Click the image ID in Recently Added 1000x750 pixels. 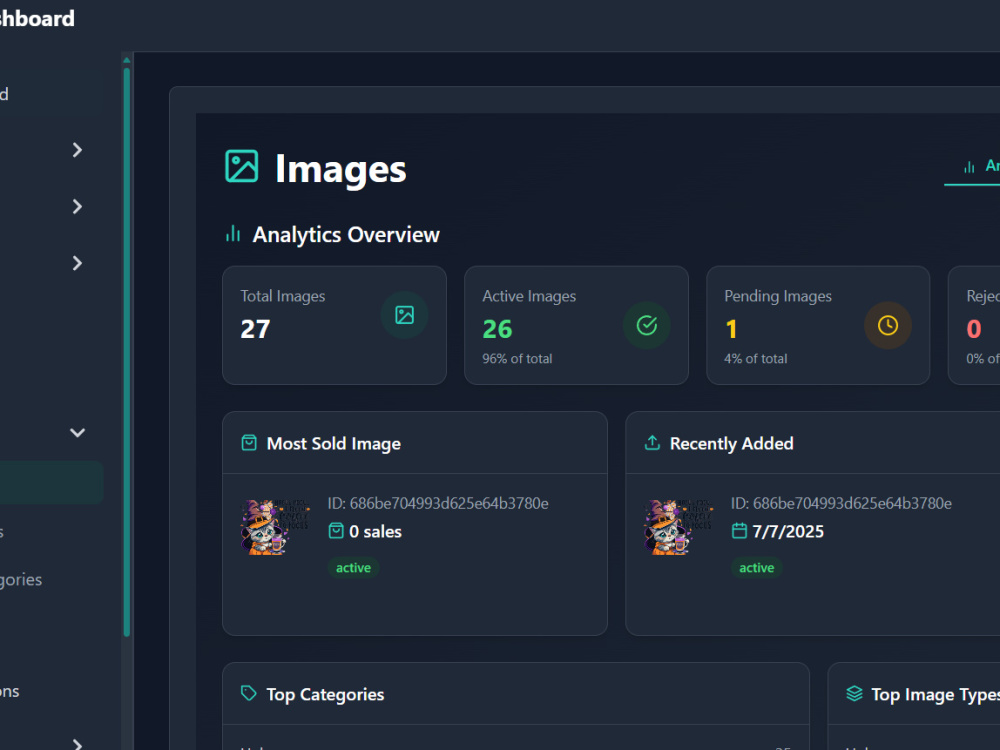pyautogui.click(x=841, y=503)
